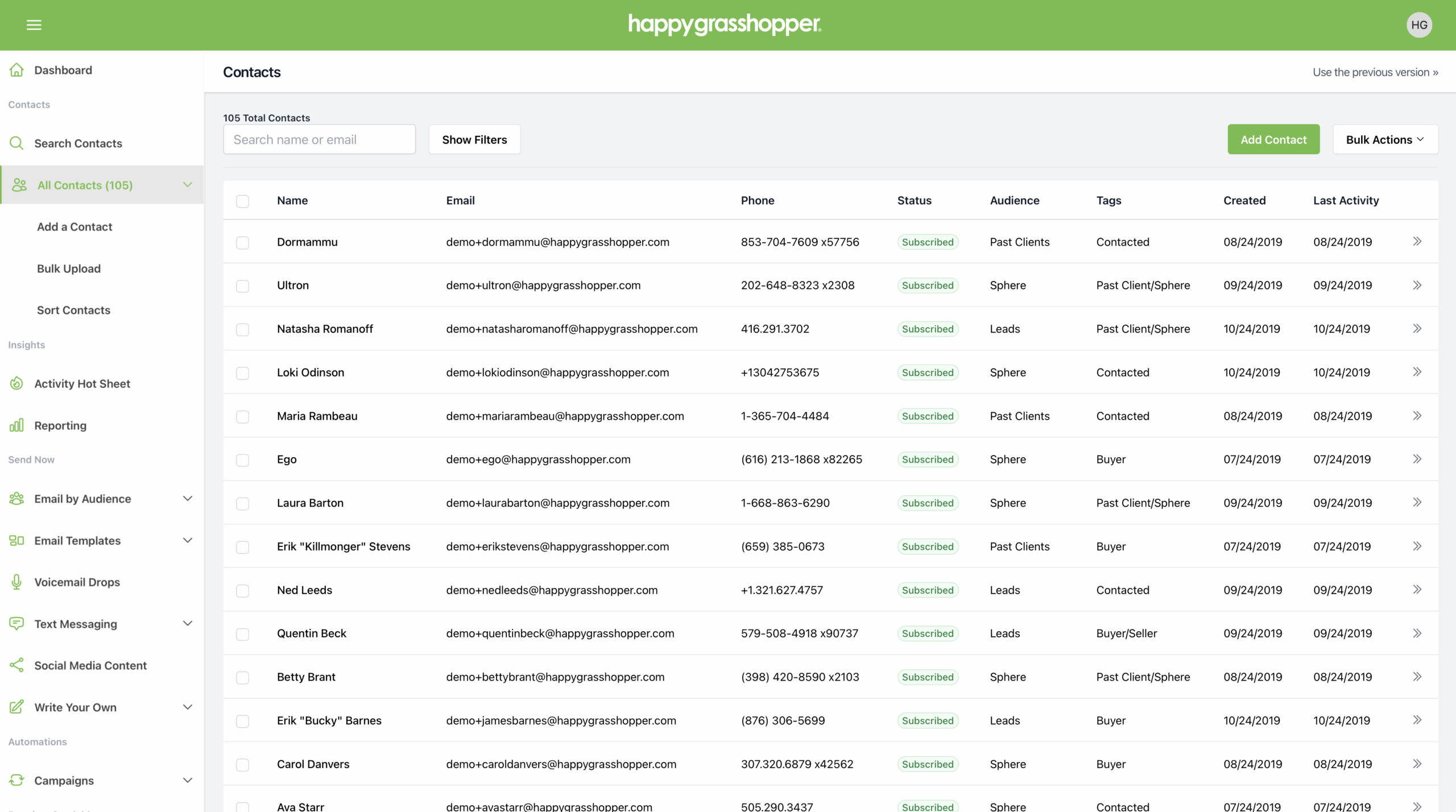Open Quentin Beck row double-chevron icon

pos(1417,633)
